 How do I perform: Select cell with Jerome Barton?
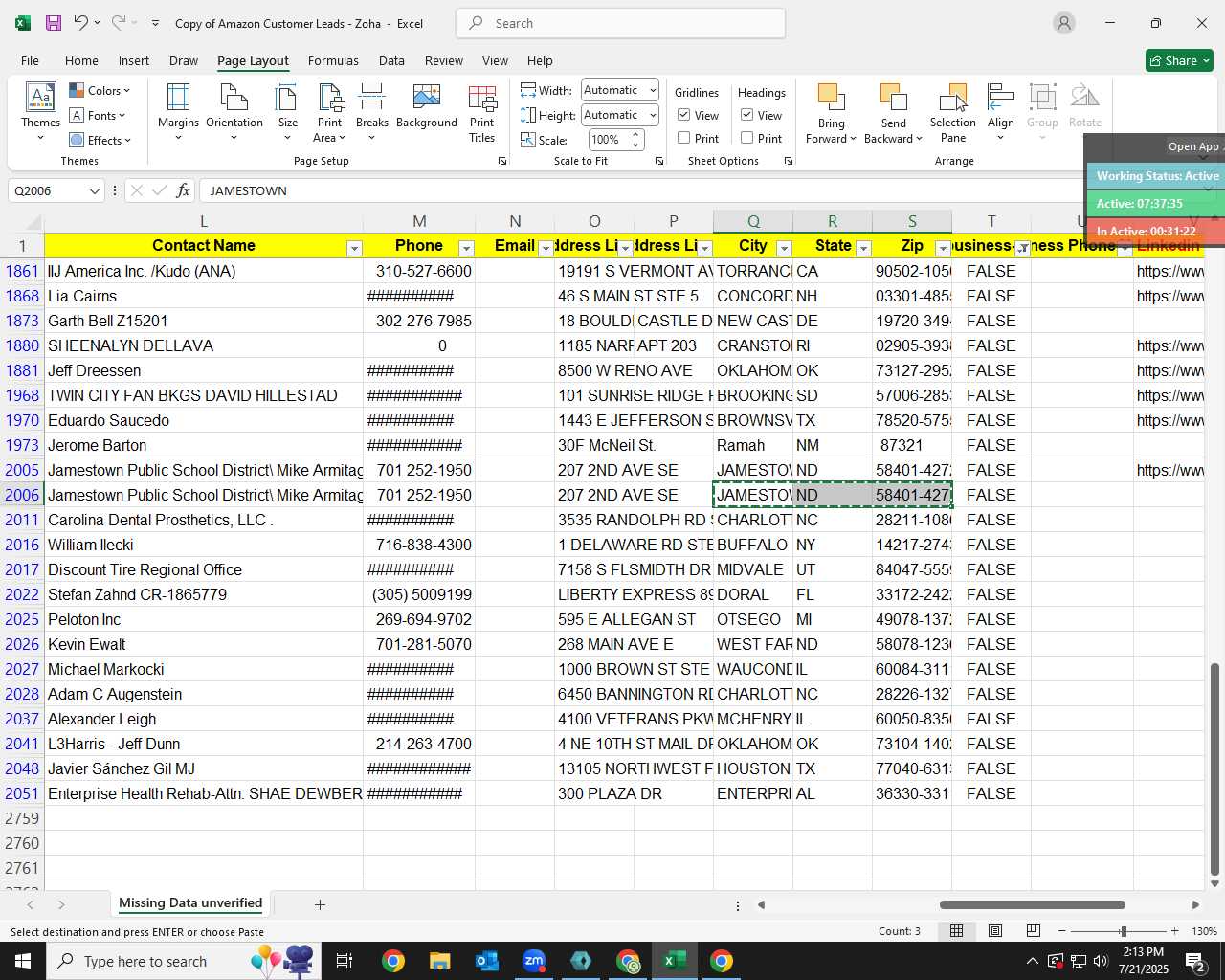point(203,445)
